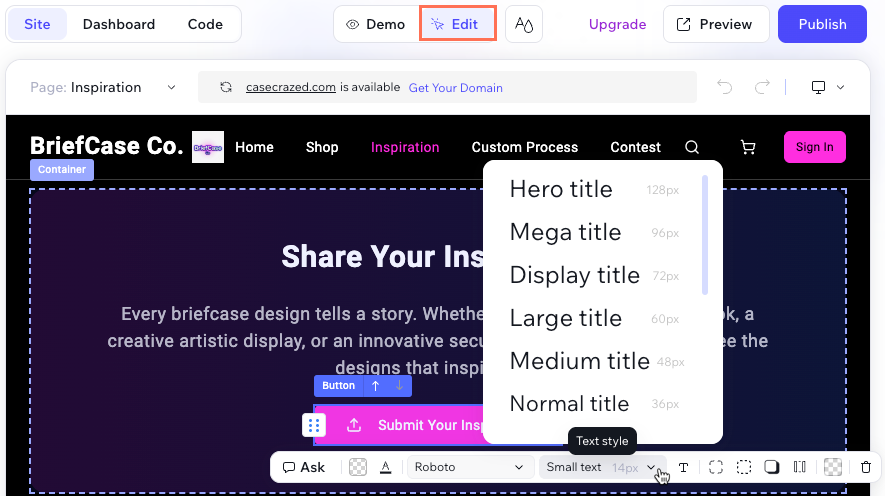
Task: Move Button element up arrow
Action: (x=375, y=385)
